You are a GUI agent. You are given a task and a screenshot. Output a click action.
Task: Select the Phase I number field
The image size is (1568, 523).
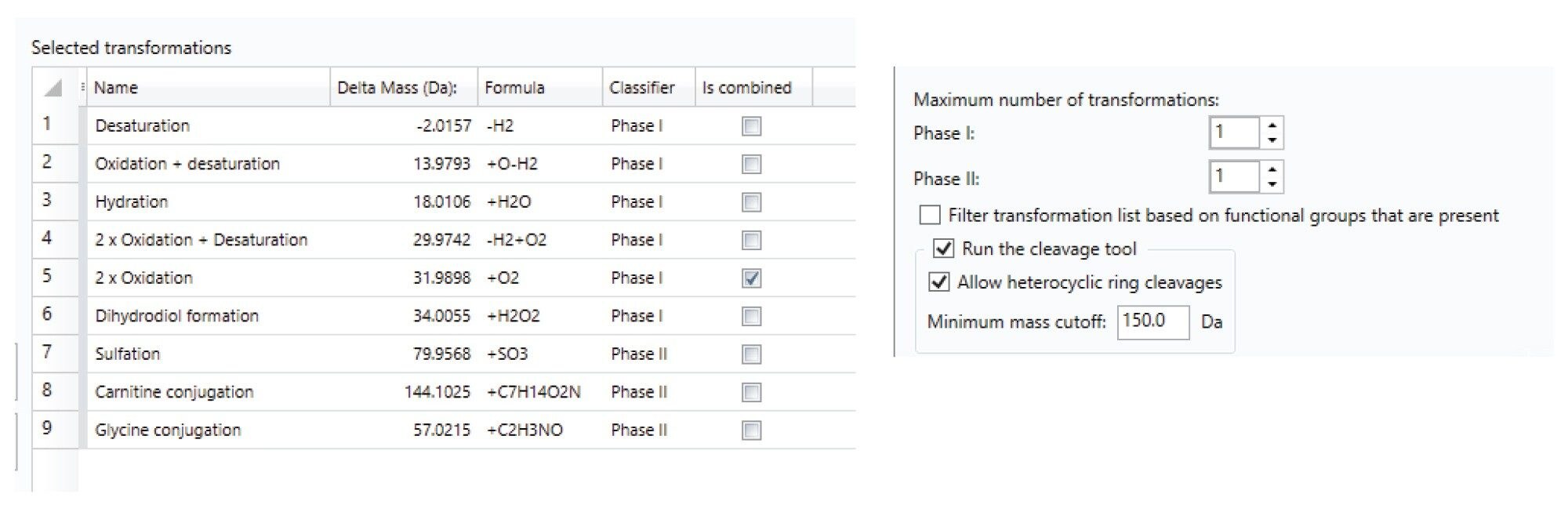tap(1235, 133)
